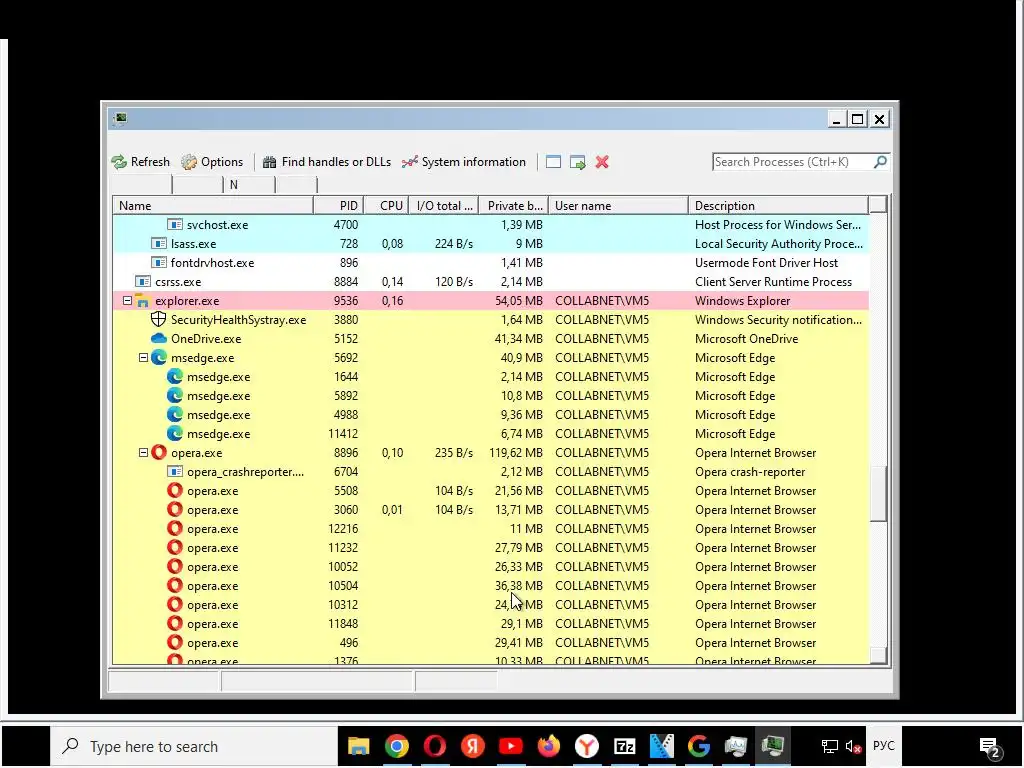The width and height of the screenshot is (1024, 768).
Task: Select the opera.exe row with PID 10052
Action: click(x=490, y=566)
